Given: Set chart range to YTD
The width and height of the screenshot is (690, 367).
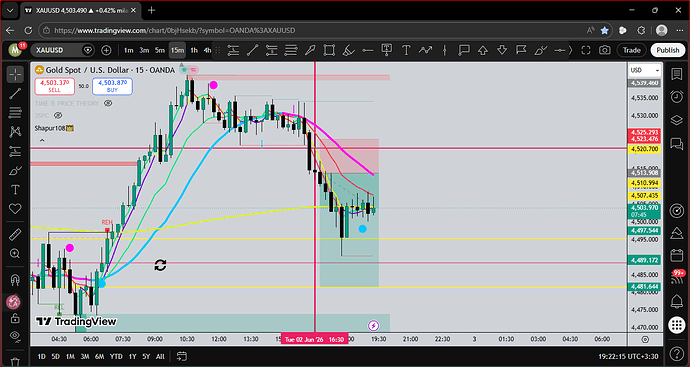Looking at the screenshot, I should tap(116, 356).
